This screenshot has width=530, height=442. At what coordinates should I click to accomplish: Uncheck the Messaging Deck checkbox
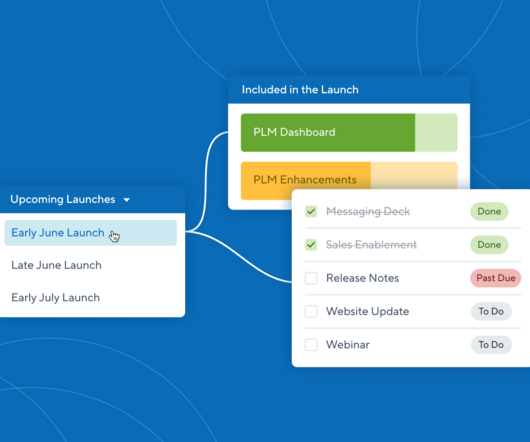click(311, 212)
